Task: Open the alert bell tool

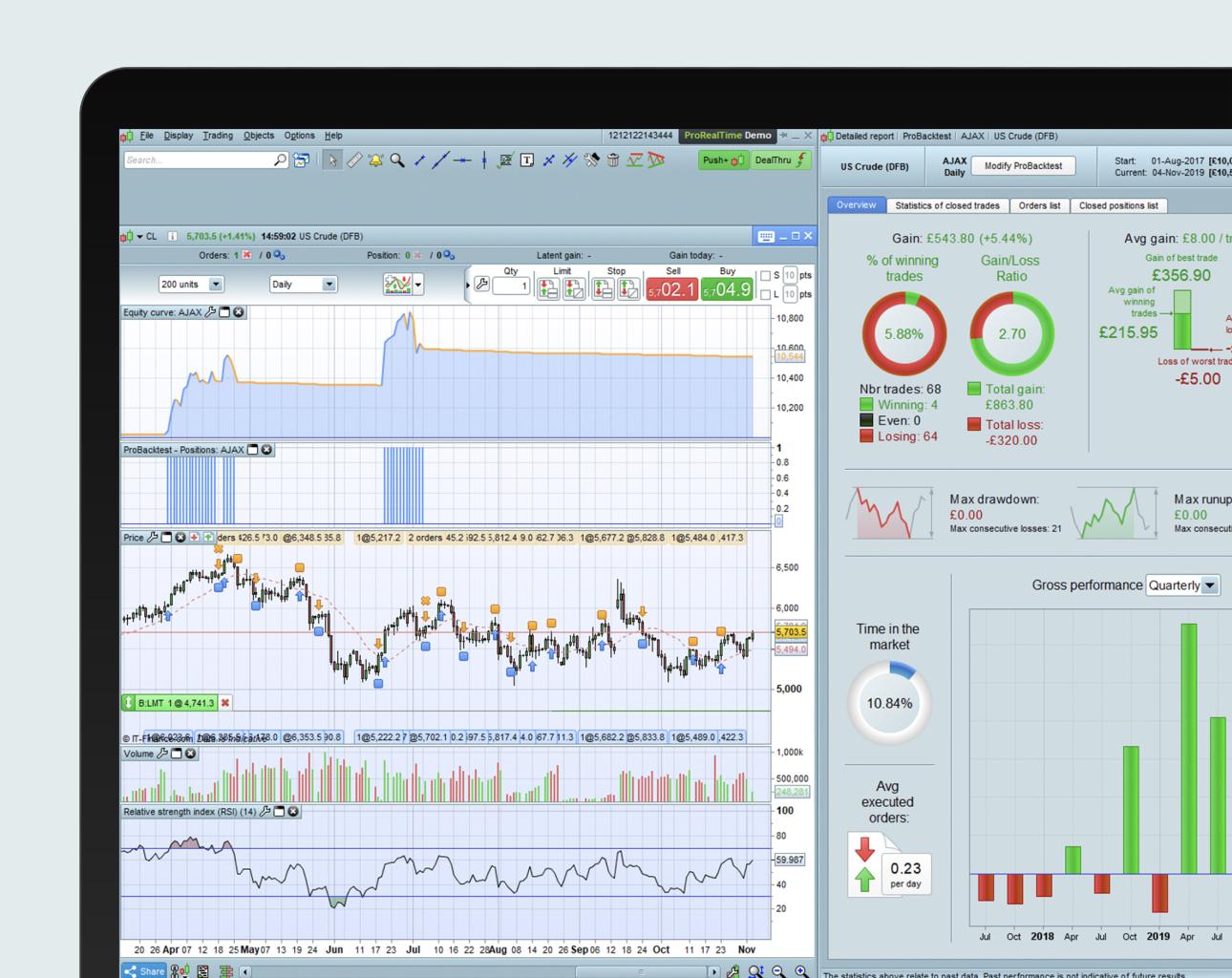Action: (x=375, y=160)
